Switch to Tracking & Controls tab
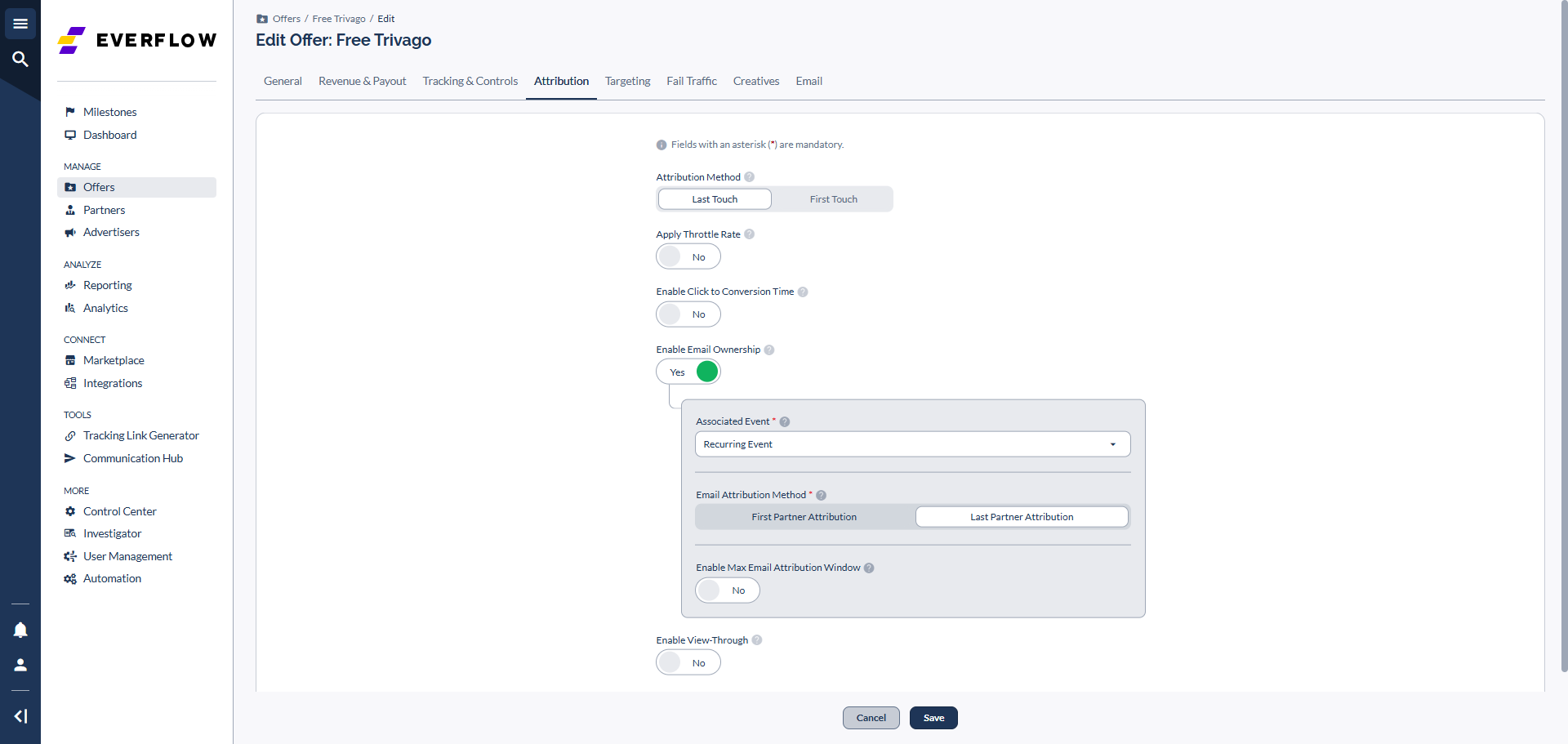This screenshot has width=1568, height=744. point(470,81)
